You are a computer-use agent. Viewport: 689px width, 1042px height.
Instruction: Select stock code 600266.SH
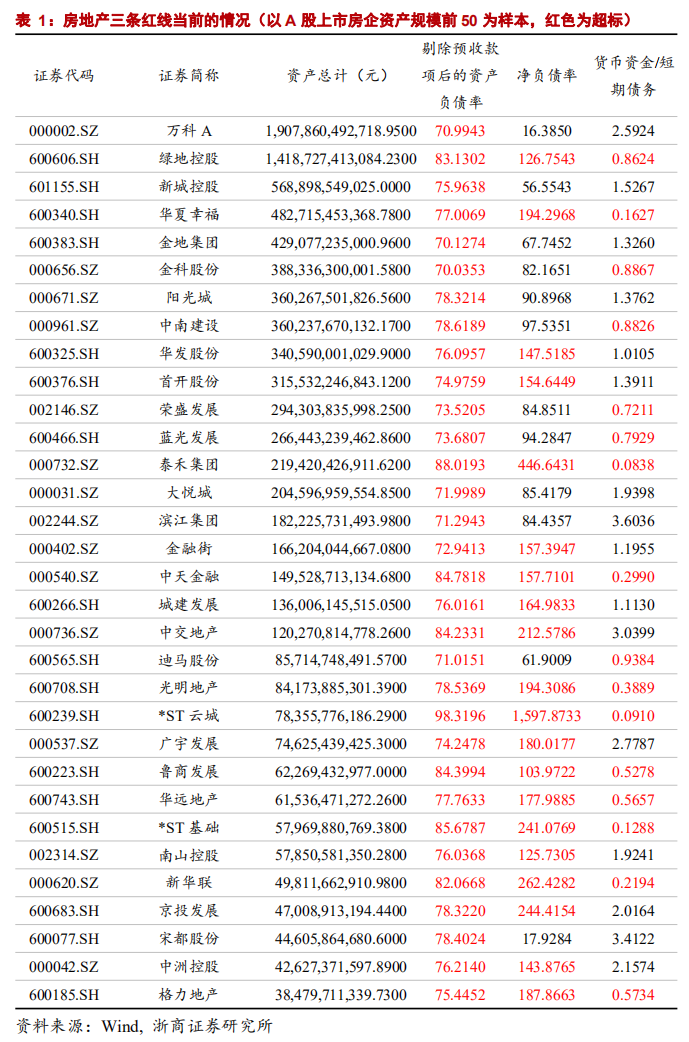tap(64, 604)
